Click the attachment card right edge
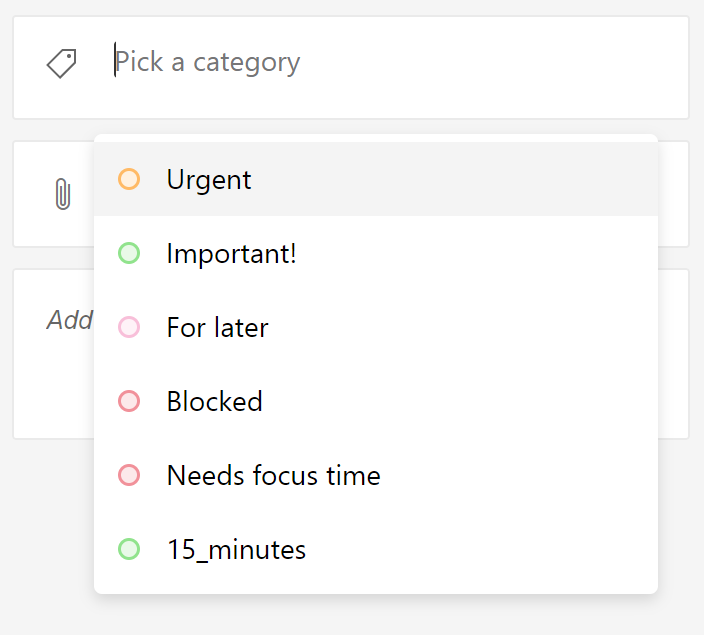 tap(673, 194)
